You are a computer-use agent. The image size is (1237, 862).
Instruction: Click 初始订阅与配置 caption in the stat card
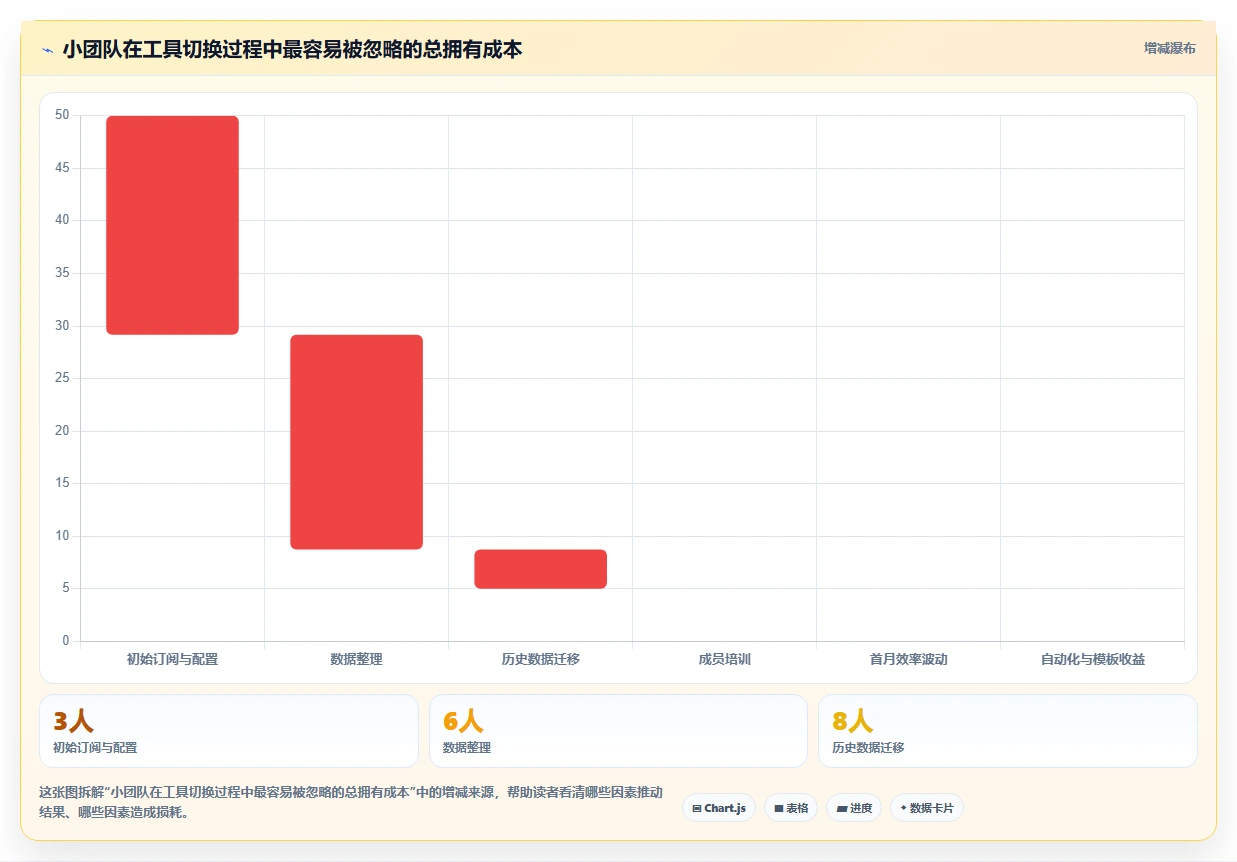pyautogui.click(x=95, y=748)
